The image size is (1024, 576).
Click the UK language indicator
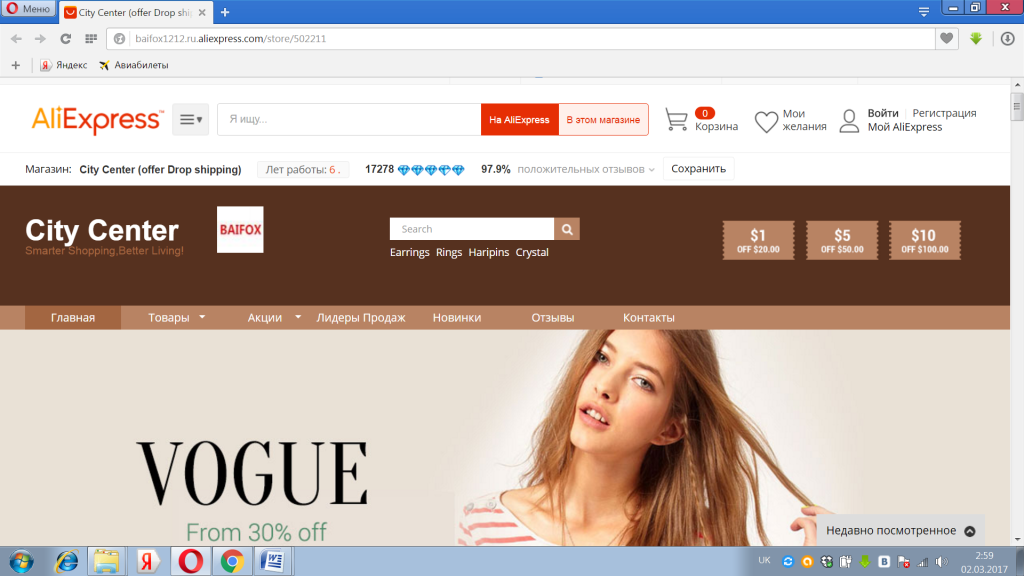(x=764, y=560)
